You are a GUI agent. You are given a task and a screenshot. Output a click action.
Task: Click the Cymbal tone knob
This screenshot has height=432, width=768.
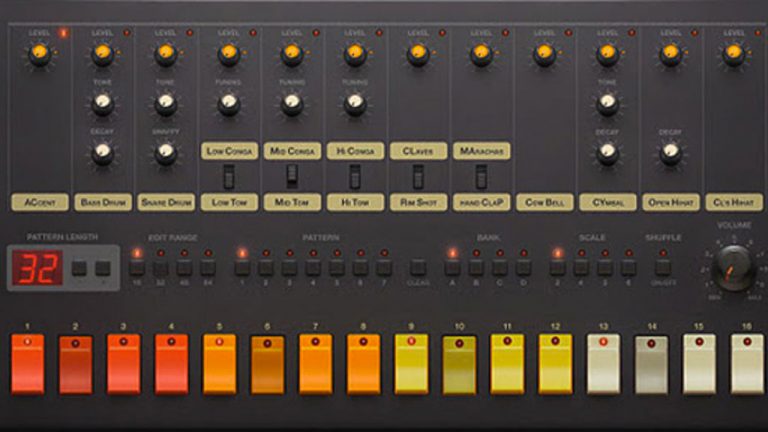[607, 104]
